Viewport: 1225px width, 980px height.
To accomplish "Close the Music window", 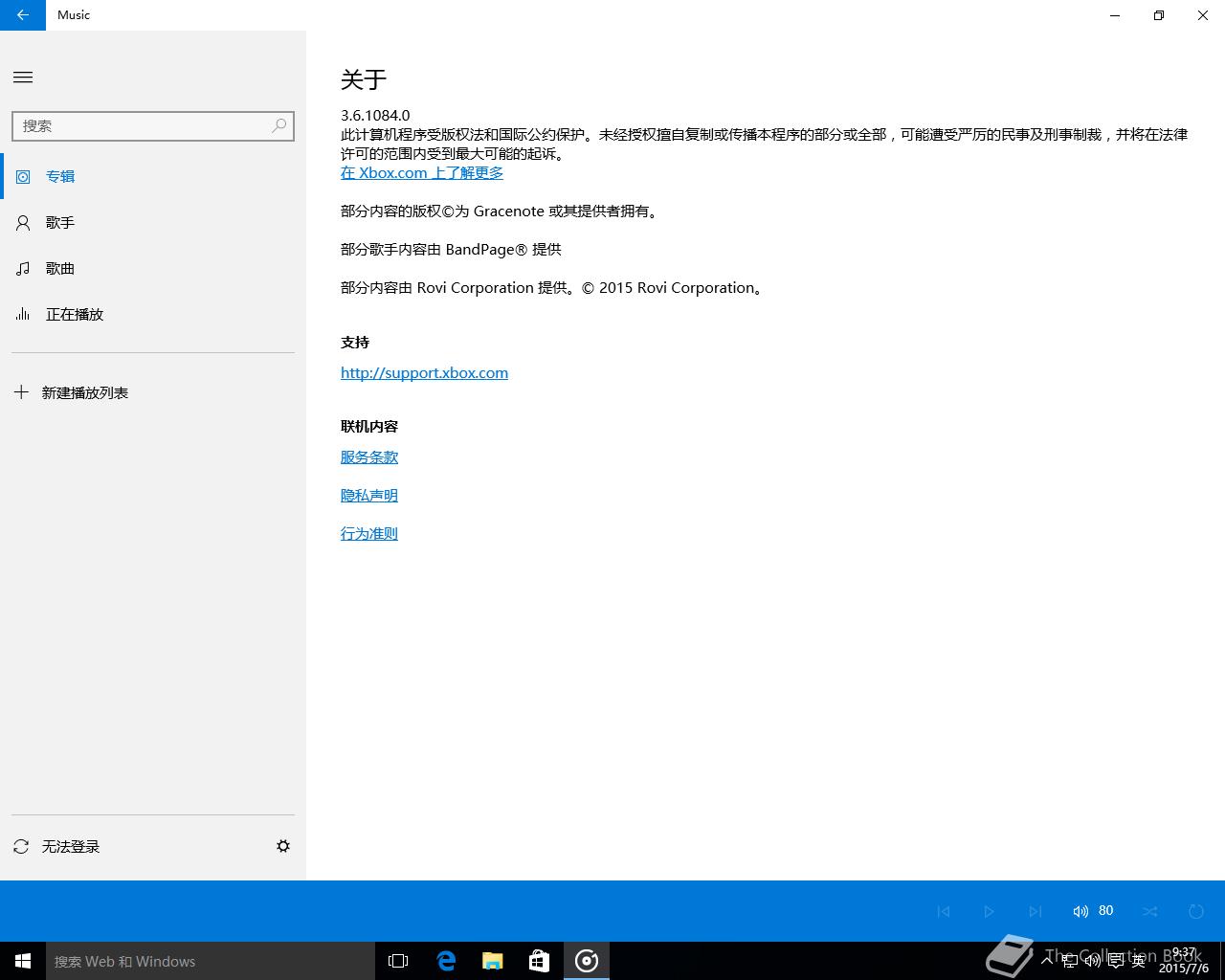I will (1203, 15).
